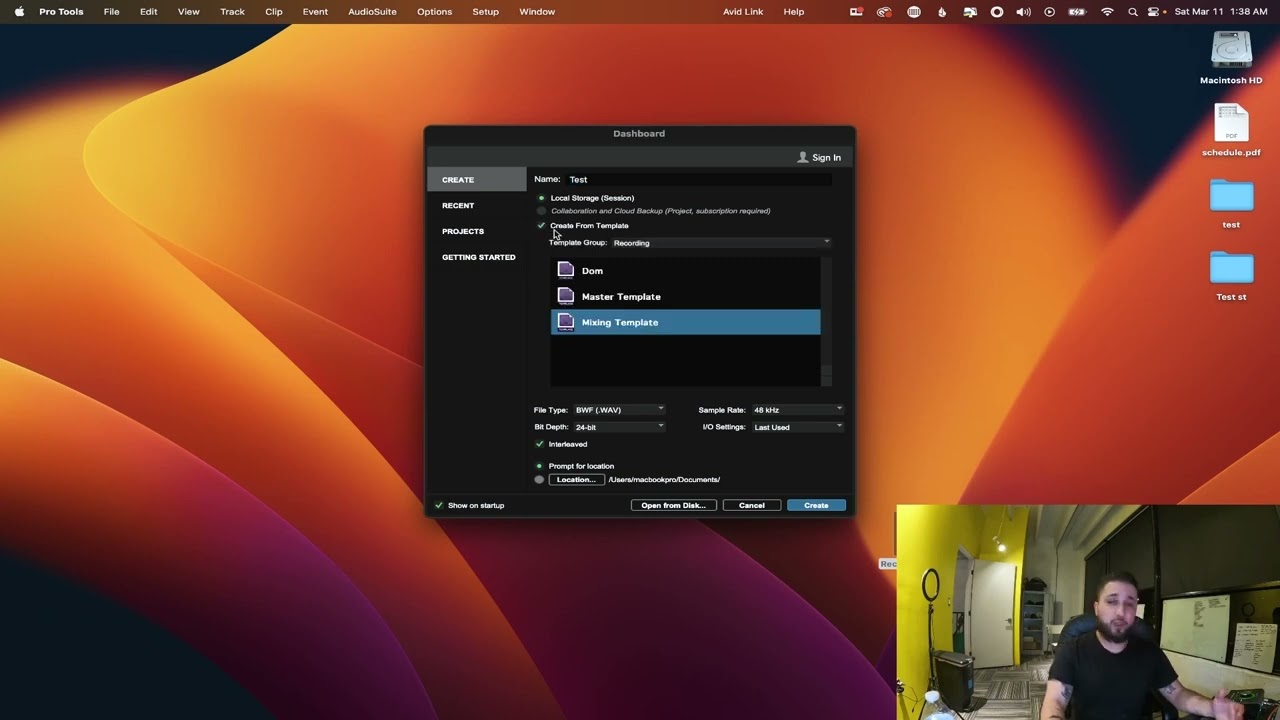The image size is (1280, 720).
Task: Click the Mixing Template file icon
Action: click(565, 322)
